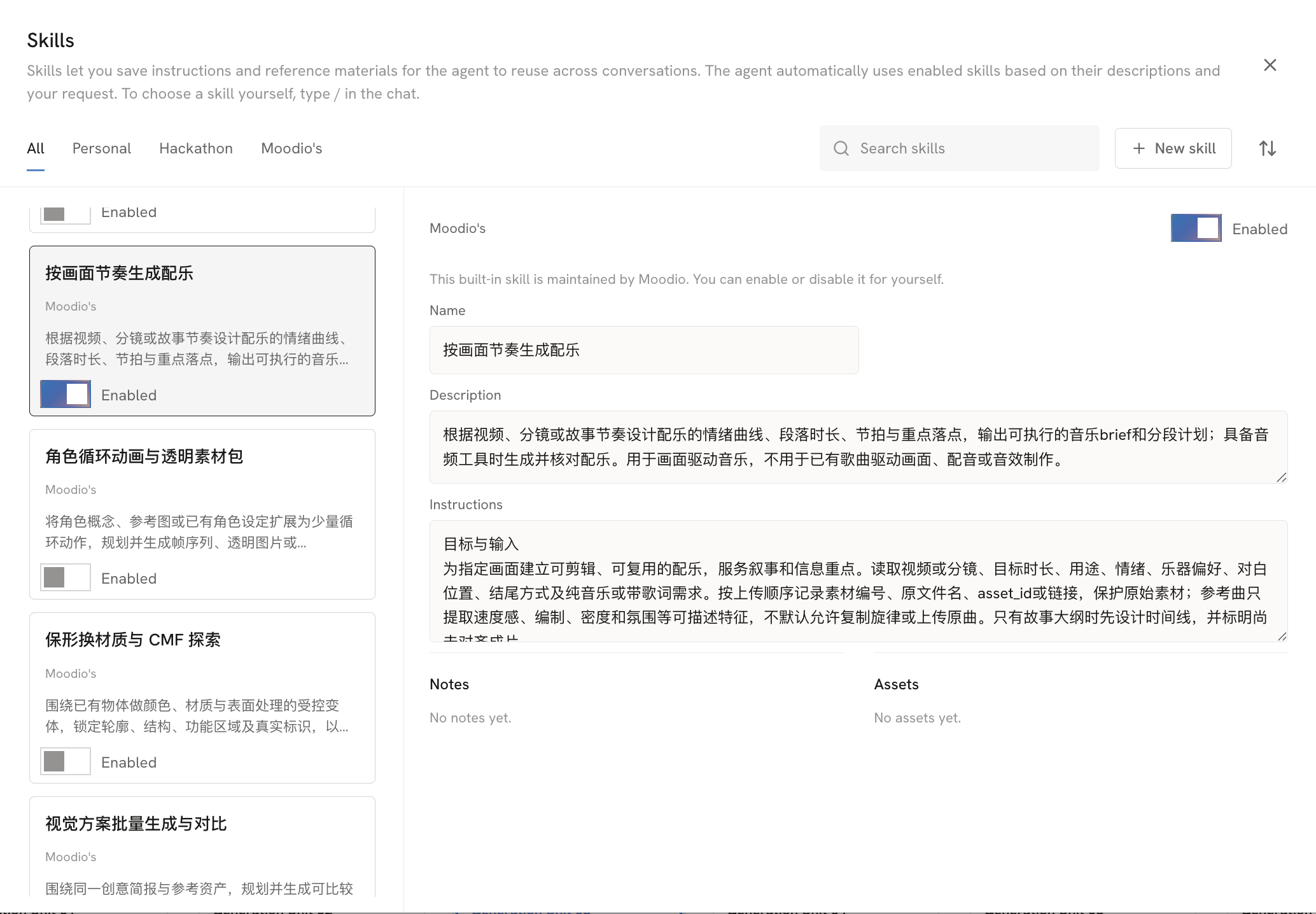The image size is (1316, 914).
Task: Click the Assets section heading
Action: click(x=896, y=684)
